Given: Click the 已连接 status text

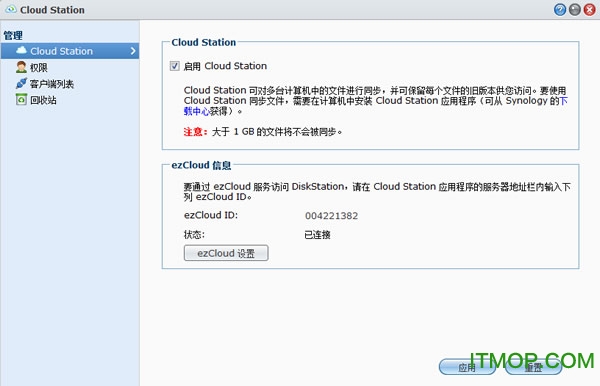Looking at the screenshot, I should (317, 235).
